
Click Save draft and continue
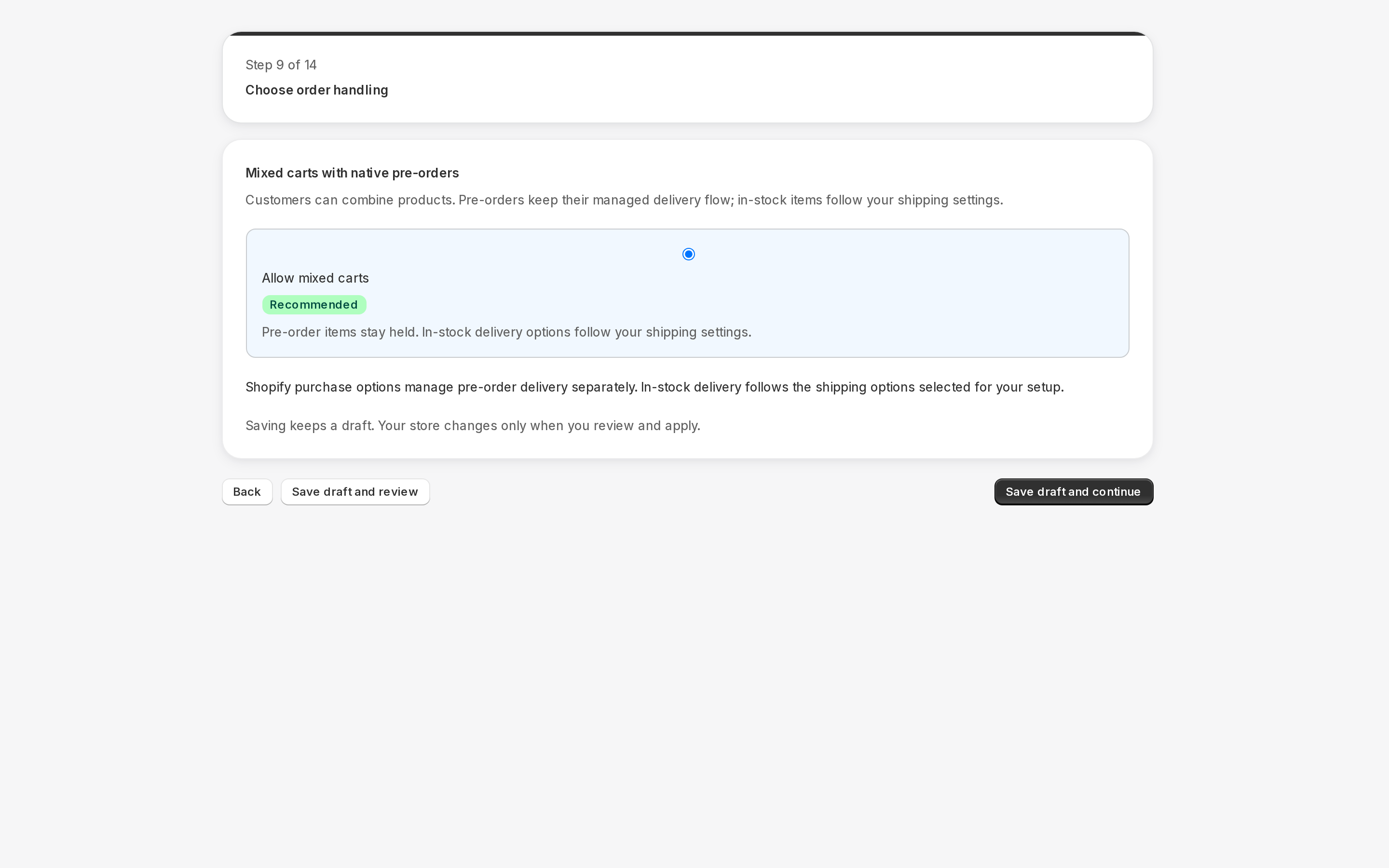coord(1073,492)
